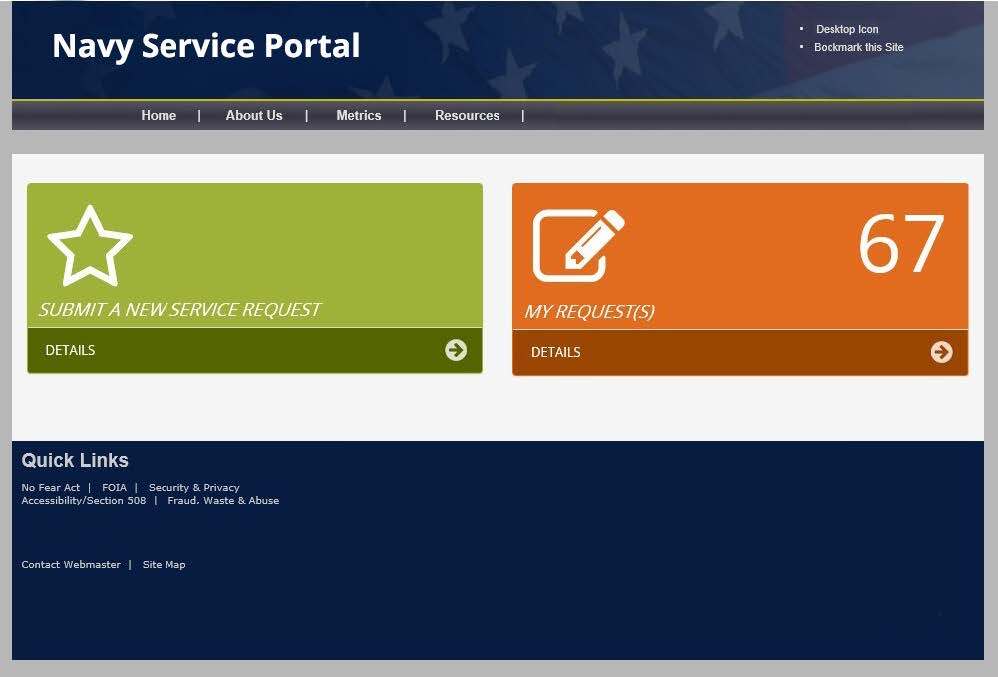
Task: Click the pencil edit icon on the orange tile
Action: tap(578, 245)
